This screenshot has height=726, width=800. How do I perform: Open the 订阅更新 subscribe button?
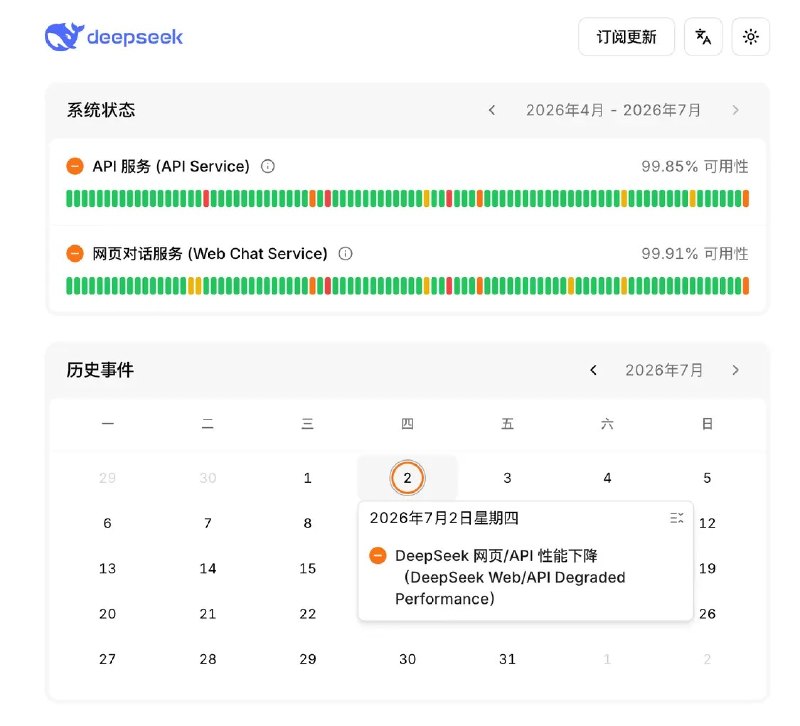[x=627, y=37]
